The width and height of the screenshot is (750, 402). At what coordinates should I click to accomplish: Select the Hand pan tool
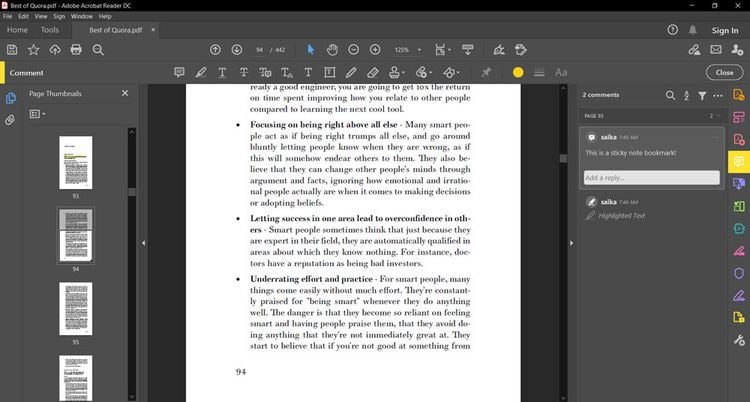[332, 50]
